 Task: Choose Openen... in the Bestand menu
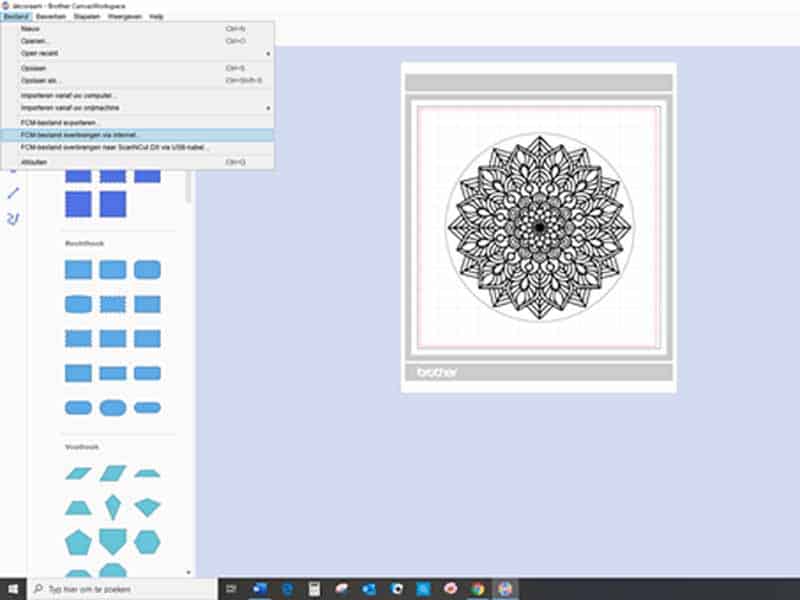click(x=137, y=41)
